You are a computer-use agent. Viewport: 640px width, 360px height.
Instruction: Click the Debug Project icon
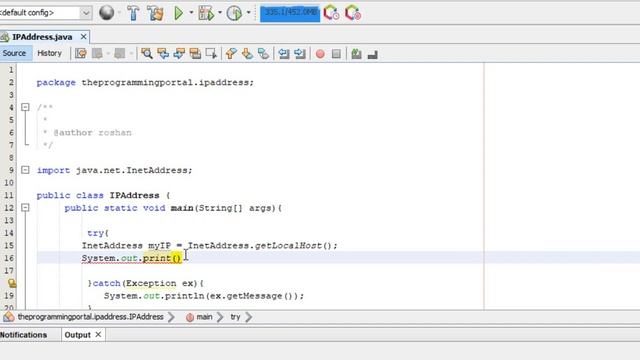point(206,13)
